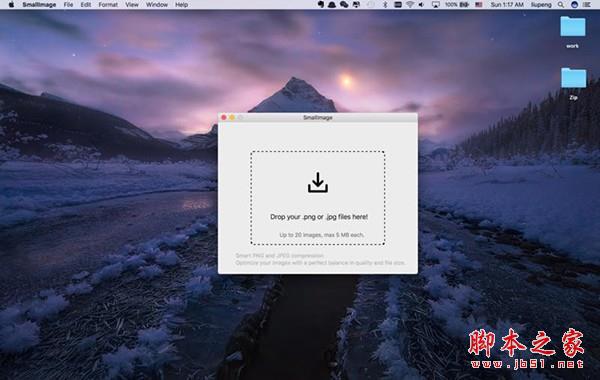The image size is (600, 380).
Task: Open the liupeng user account menu
Action: [541, 5]
